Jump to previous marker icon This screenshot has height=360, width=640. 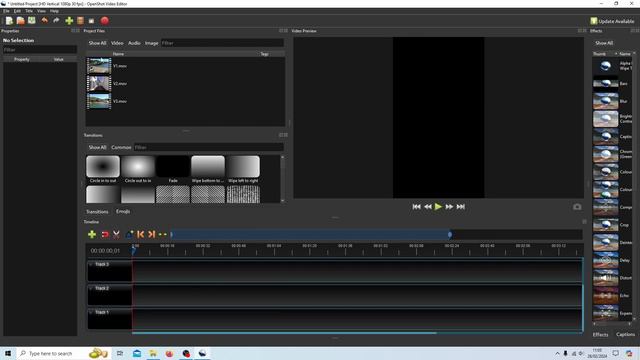pyautogui.click(x=140, y=234)
